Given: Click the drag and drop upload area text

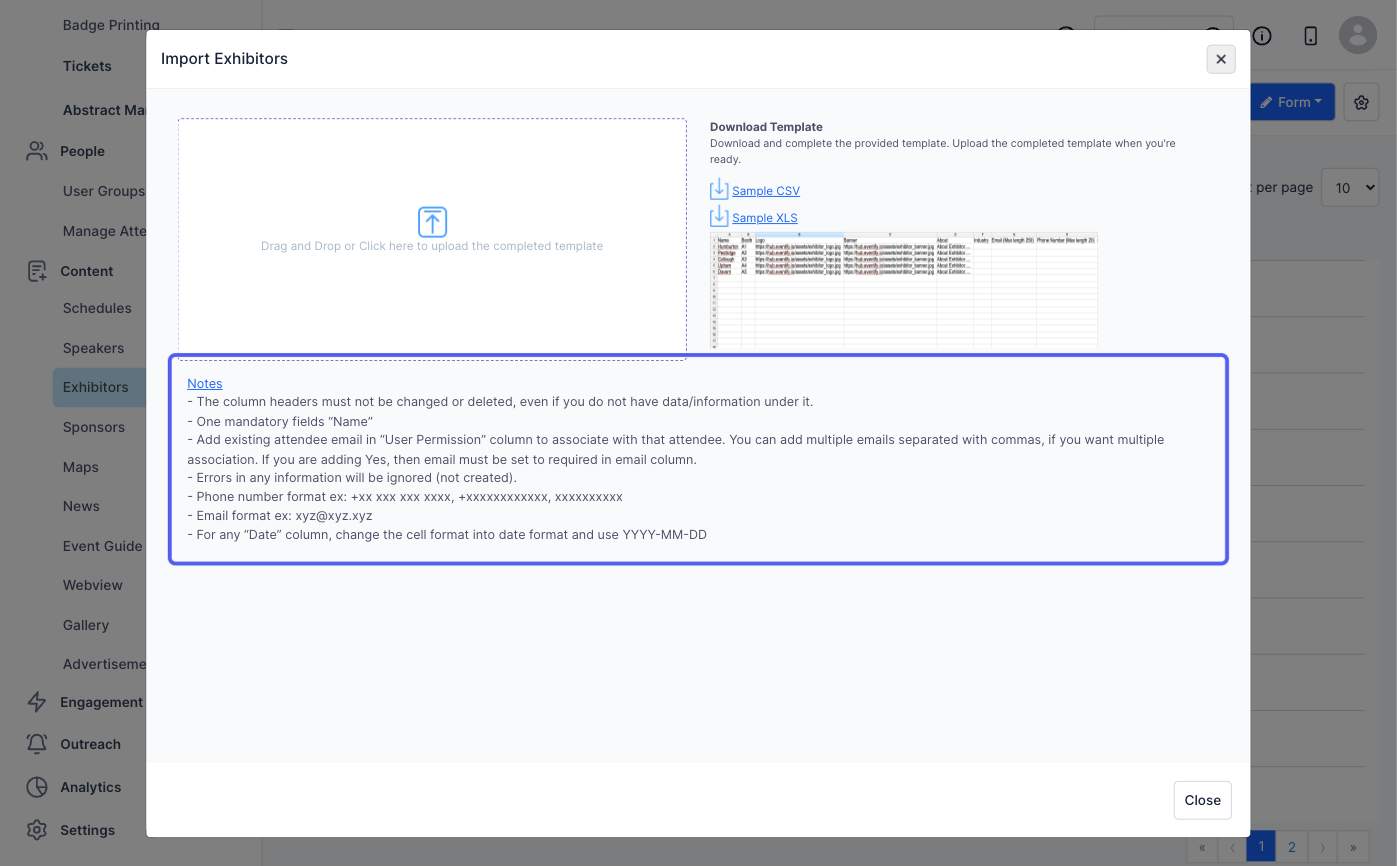Looking at the screenshot, I should point(432,246).
